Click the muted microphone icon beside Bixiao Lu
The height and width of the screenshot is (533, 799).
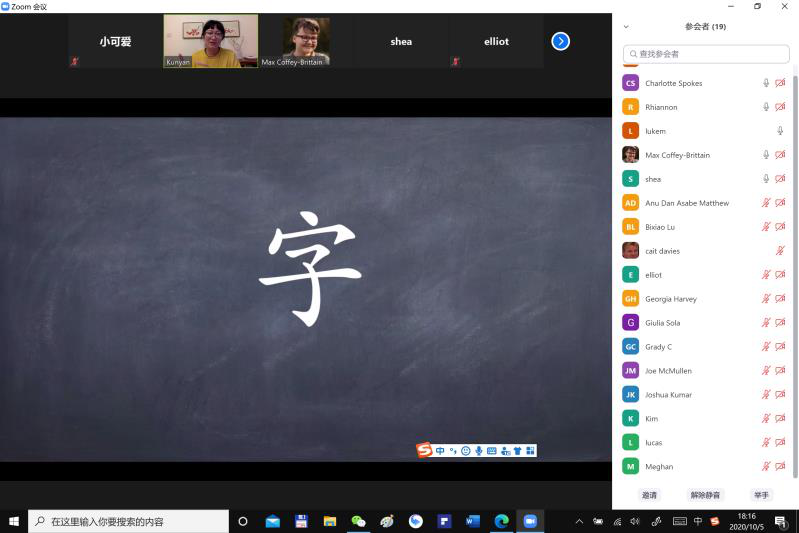(766, 227)
